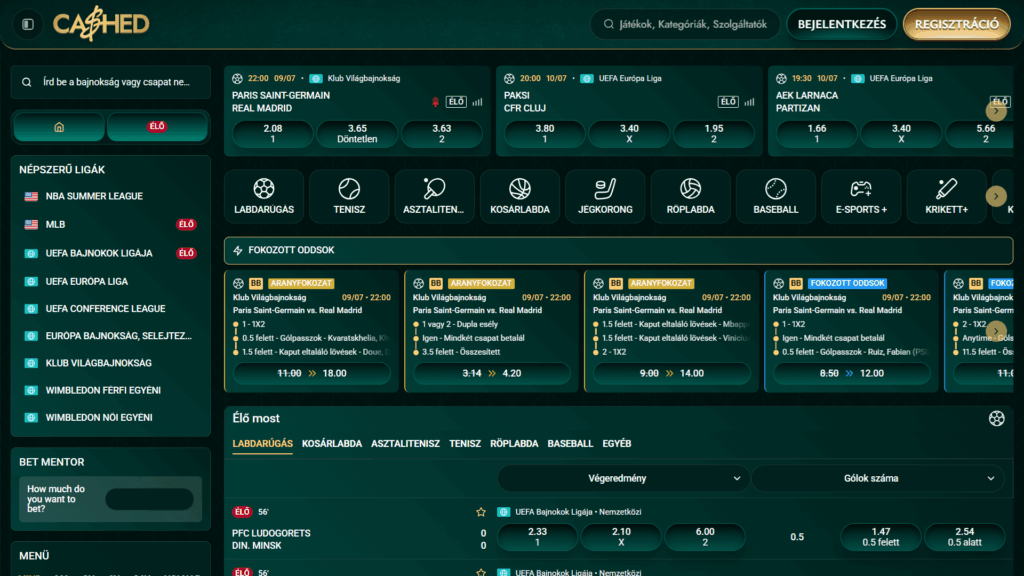Screen dimensions: 1024x576
Task: Click the CASHED logo
Action: 101,24
